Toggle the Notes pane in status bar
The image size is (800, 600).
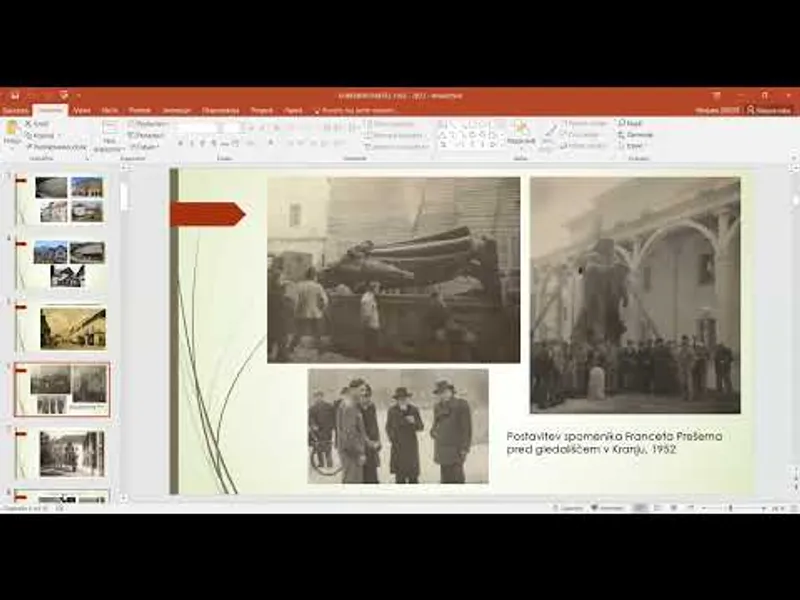click(569, 508)
